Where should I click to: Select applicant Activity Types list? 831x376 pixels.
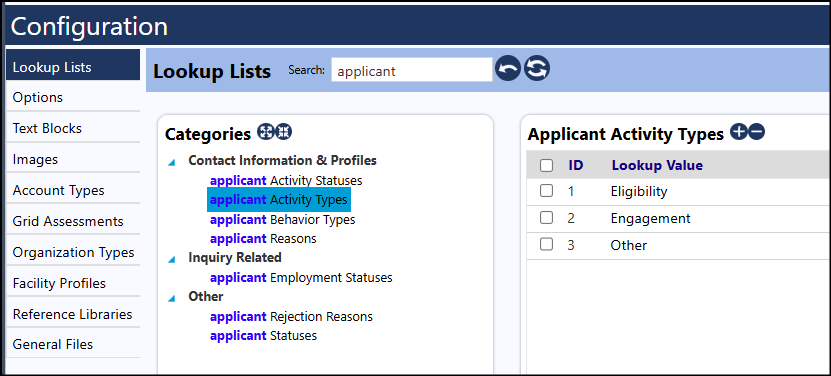[x=279, y=200]
